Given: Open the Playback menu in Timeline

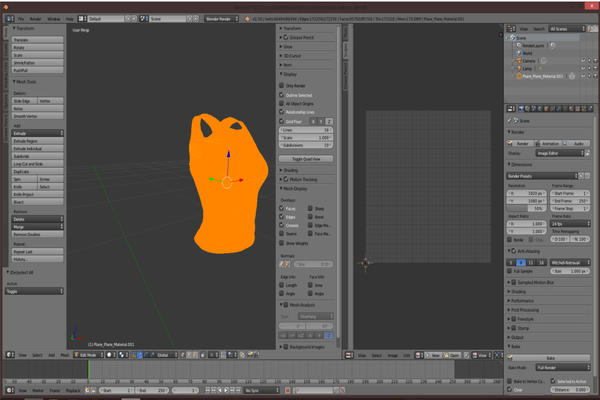Looking at the screenshot, I should pyautogui.click(x=73, y=390).
